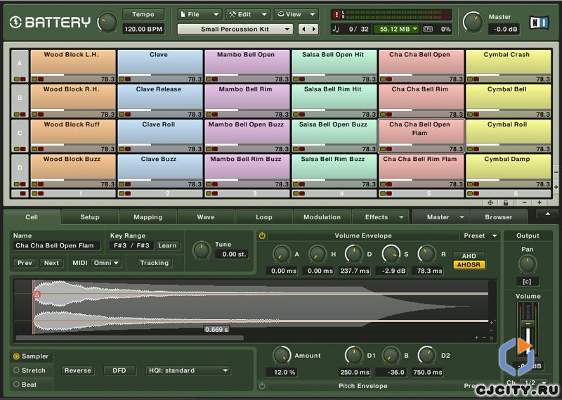Open the Small Percussion Kit dropdown
The width and height of the screenshot is (562, 400).
235,29
